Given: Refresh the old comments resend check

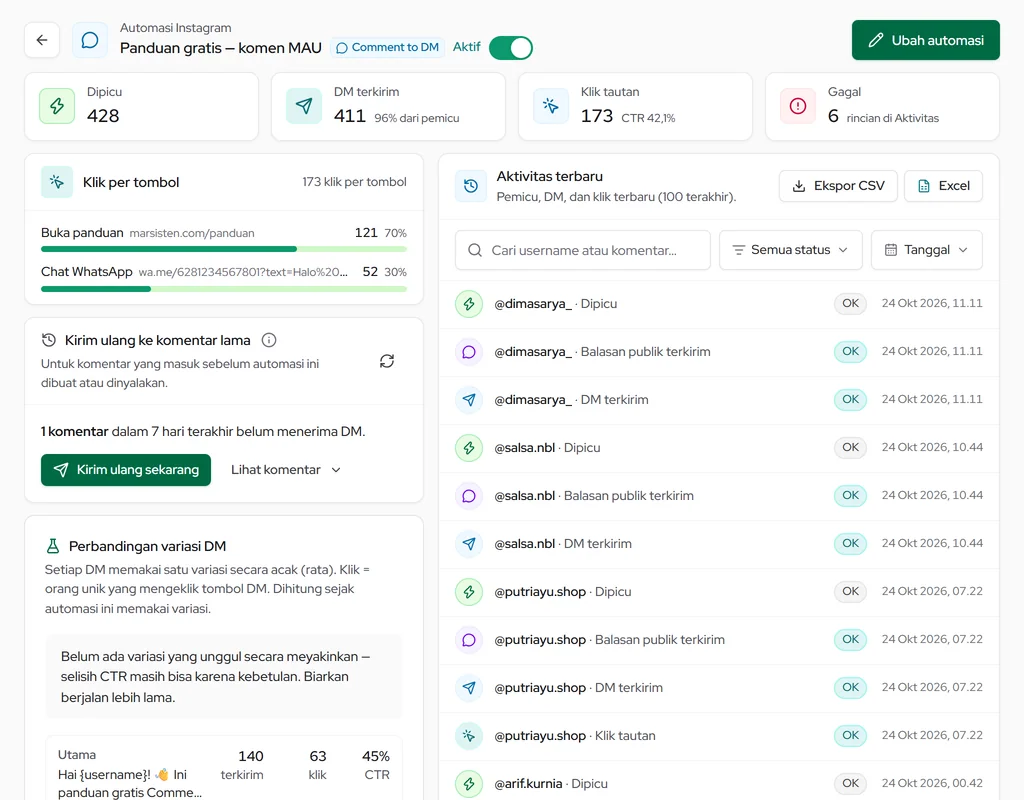Looking at the screenshot, I should pos(387,361).
